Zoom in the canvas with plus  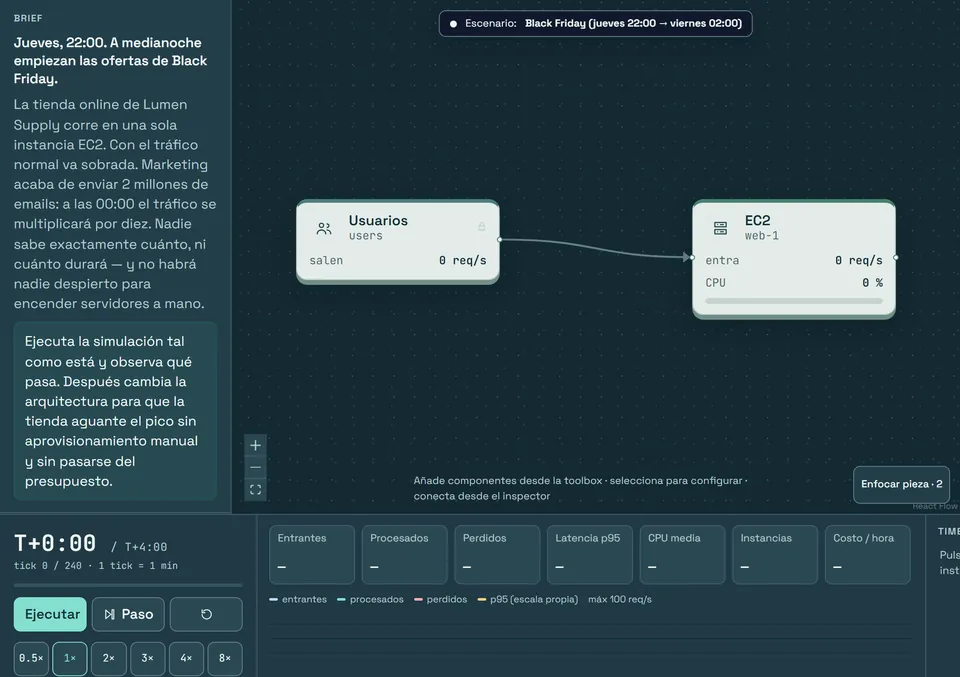[255, 445]
